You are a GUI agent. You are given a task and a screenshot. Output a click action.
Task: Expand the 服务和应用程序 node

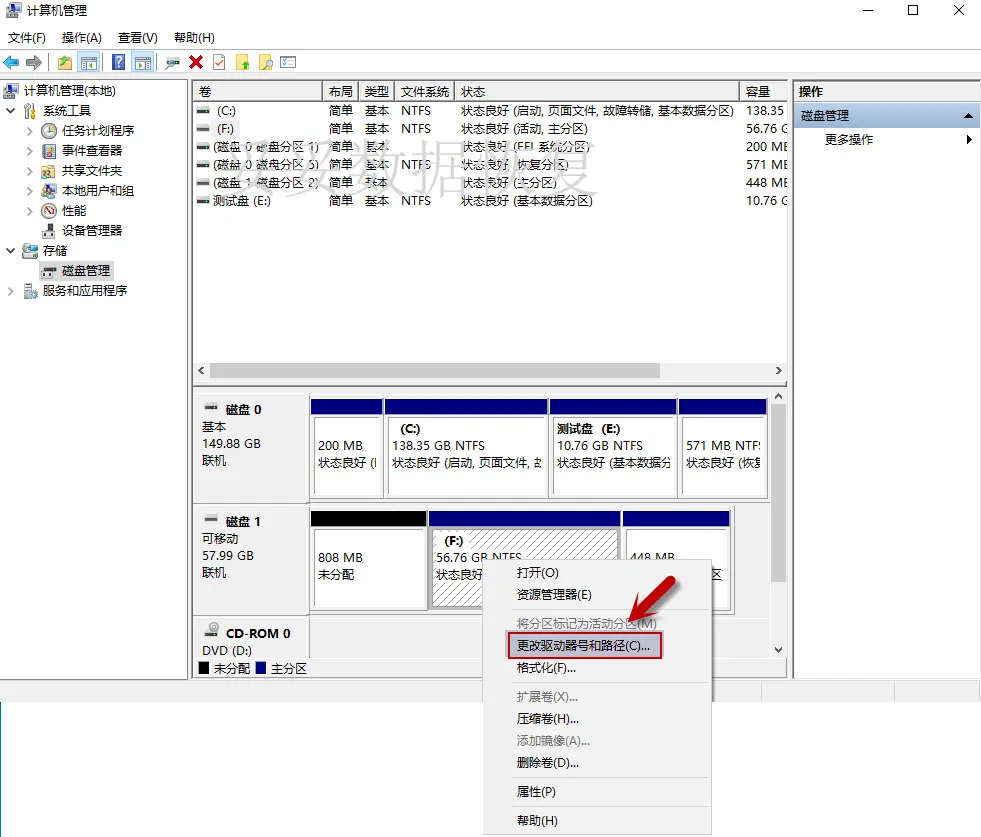11,291
